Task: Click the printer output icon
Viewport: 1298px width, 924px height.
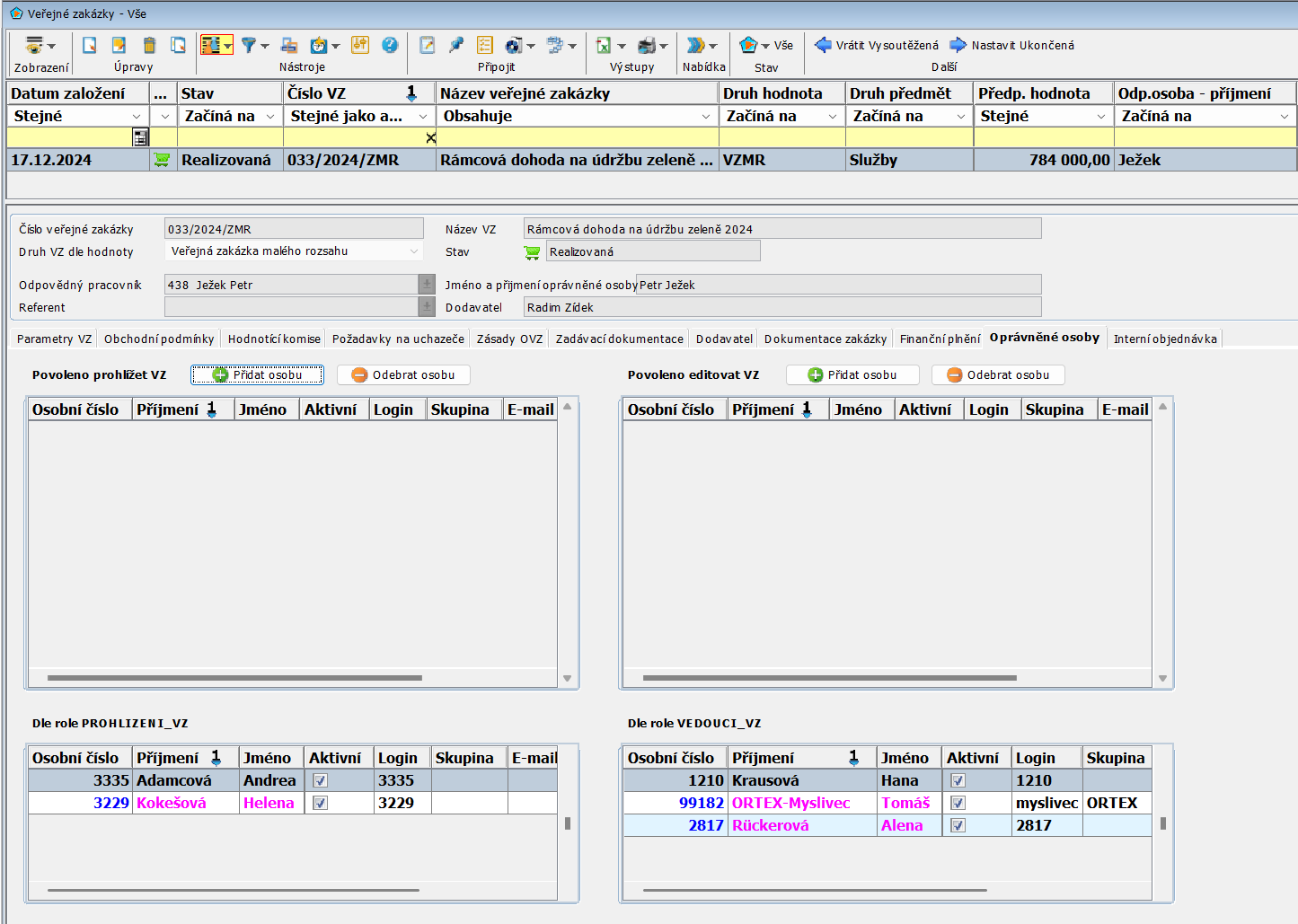Action: point(647,45)
